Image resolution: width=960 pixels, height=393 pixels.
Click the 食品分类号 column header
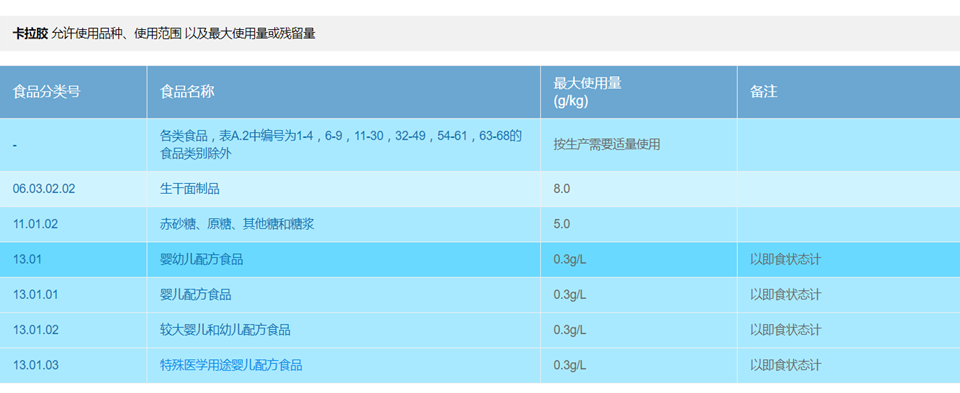pyautogui.click(x=47, y=92)
